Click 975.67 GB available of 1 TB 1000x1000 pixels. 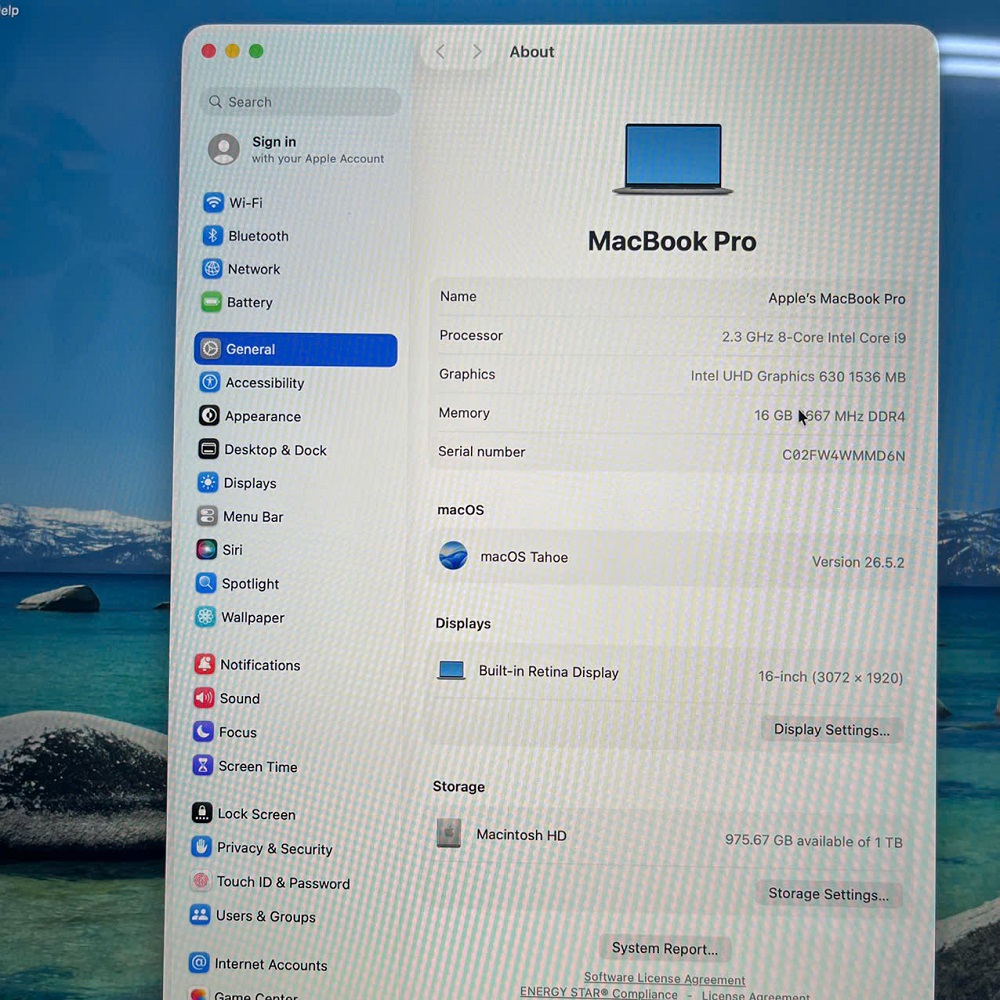click(x=814, y=841)
